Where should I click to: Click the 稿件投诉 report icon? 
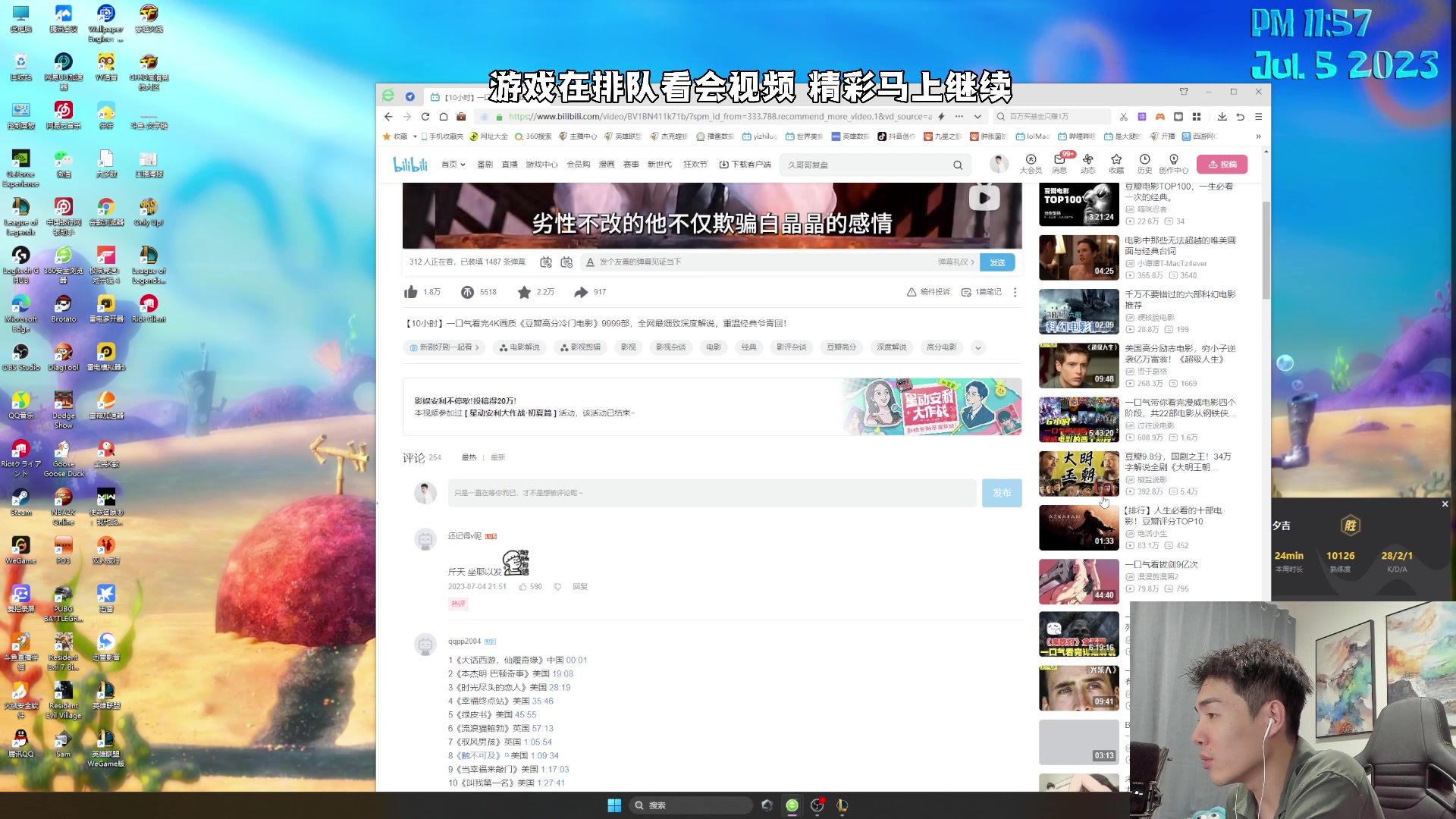(912, 291)
